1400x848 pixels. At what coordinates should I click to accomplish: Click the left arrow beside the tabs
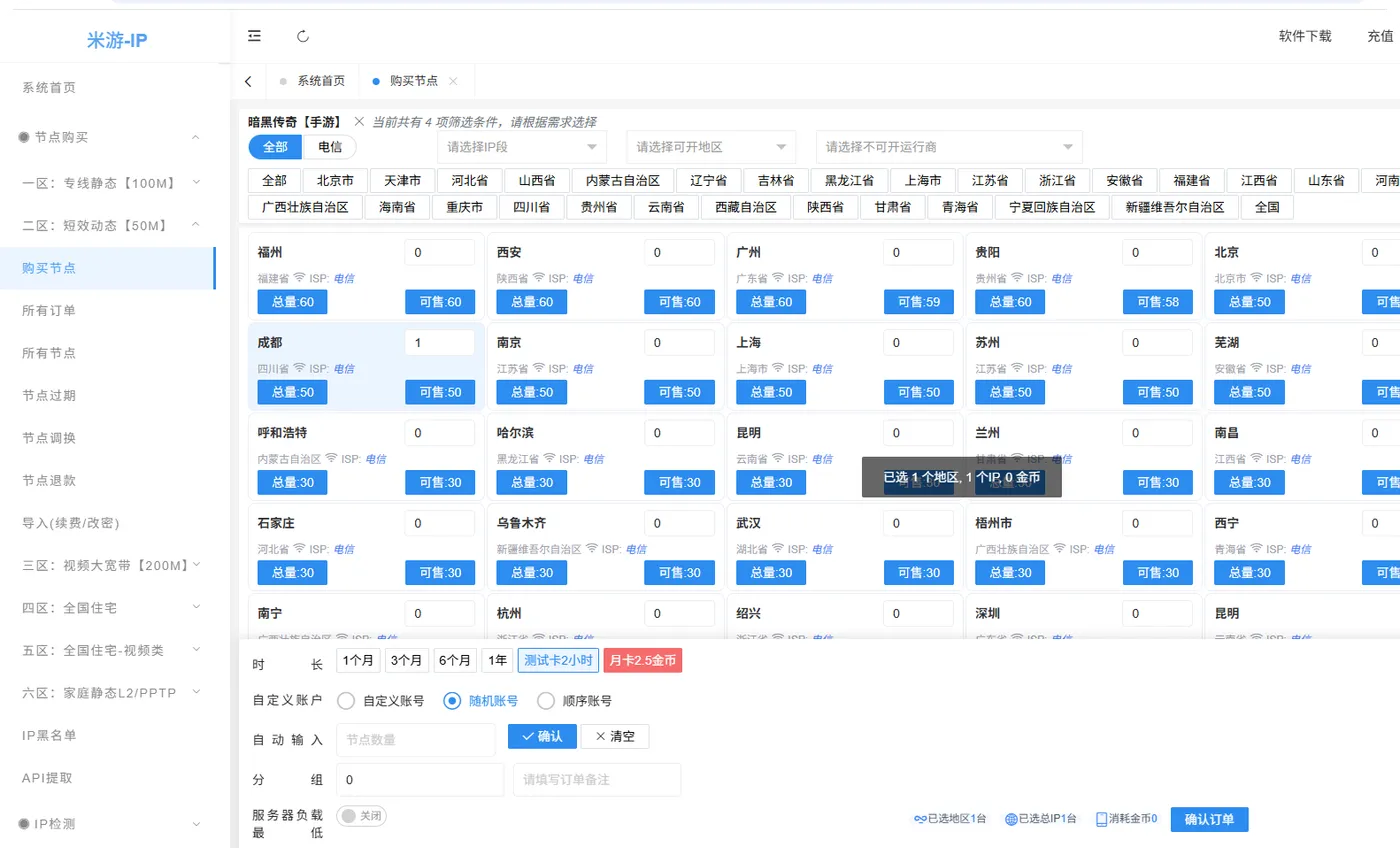(x=248, y=81)
